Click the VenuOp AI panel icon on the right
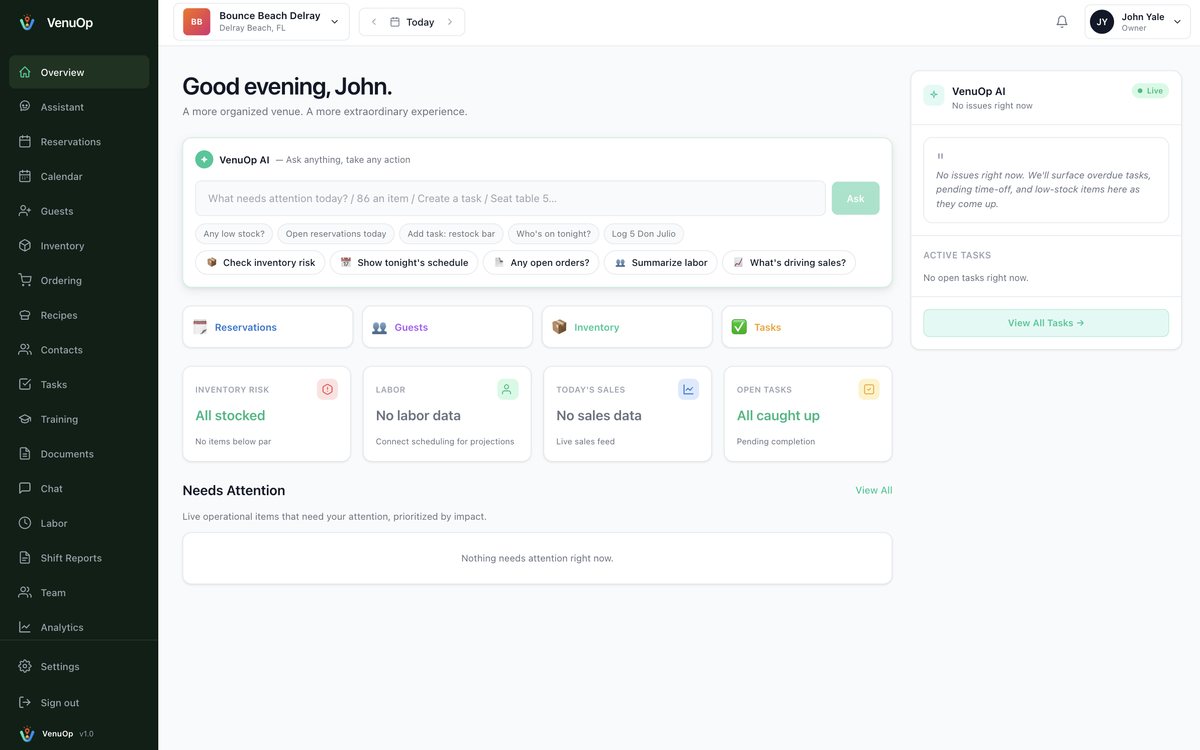Viewport: 1200px width, 750px height. [x=934, y=95]
